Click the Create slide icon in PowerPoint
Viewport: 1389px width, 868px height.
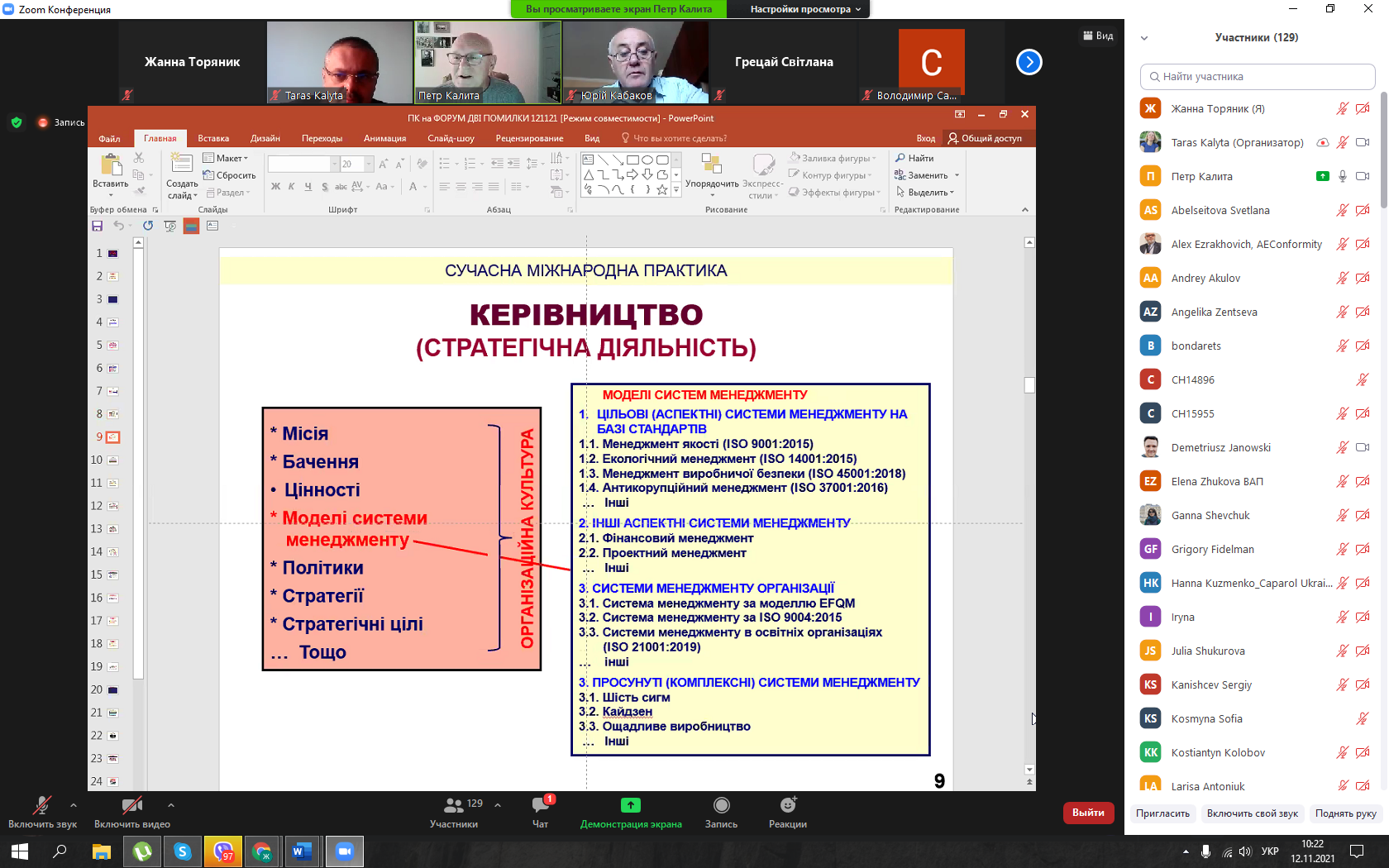pyautogui.click(x=182, y=164)
